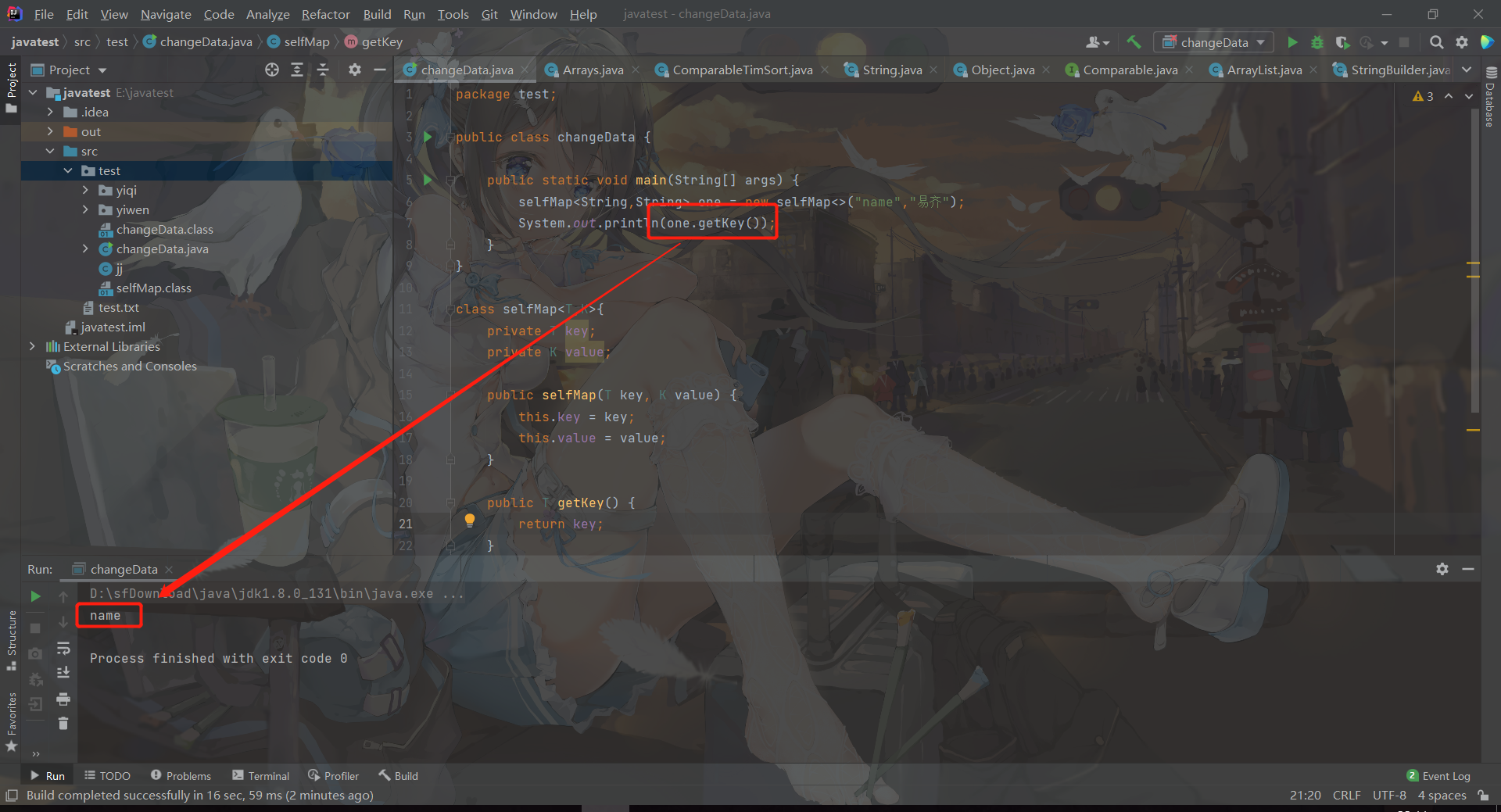Stop the process in the Run panel
The image size is (1501, 812).
35,628
